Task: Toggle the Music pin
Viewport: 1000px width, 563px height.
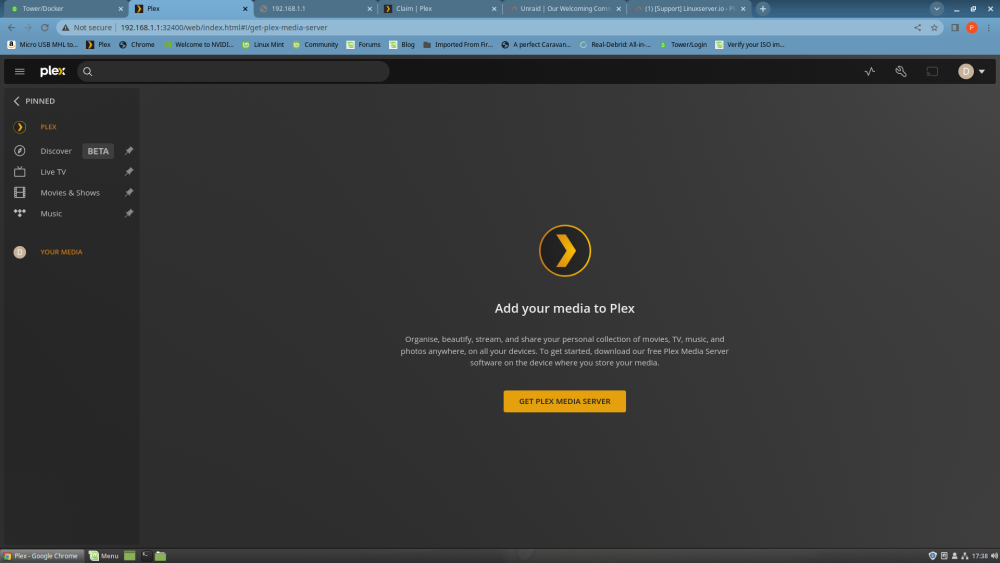Action: click(x=129, y=214)
